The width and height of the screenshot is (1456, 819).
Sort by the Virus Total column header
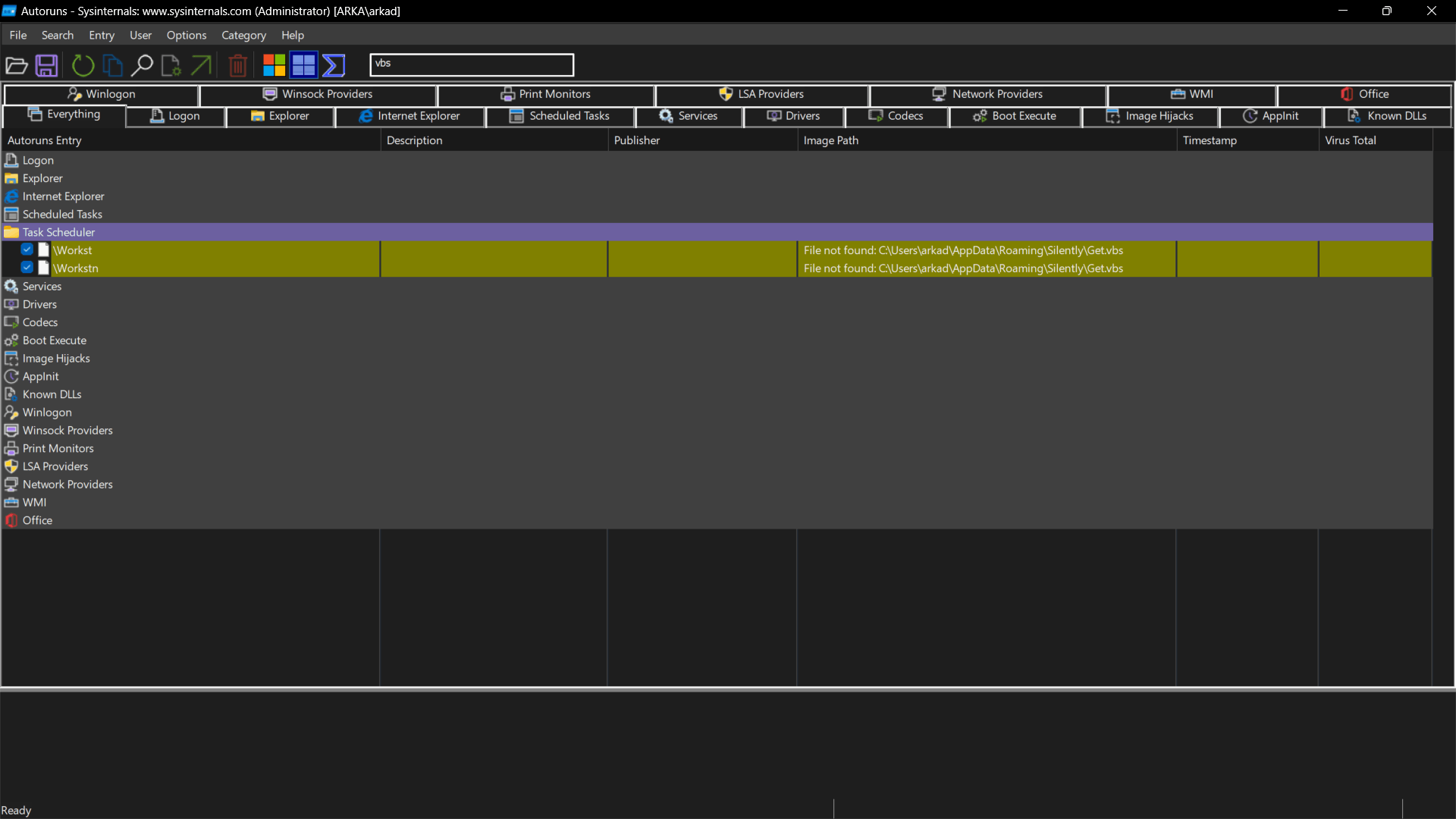coord(1376,140)
